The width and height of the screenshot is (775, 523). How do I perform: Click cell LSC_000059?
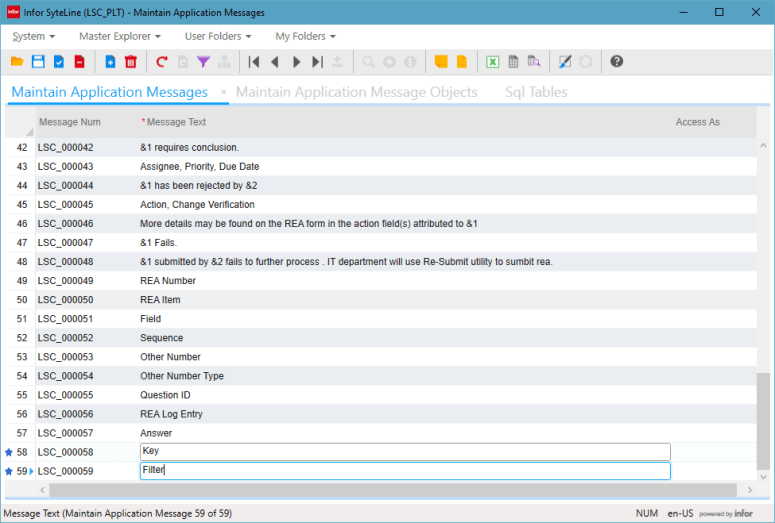coord(65,471)
